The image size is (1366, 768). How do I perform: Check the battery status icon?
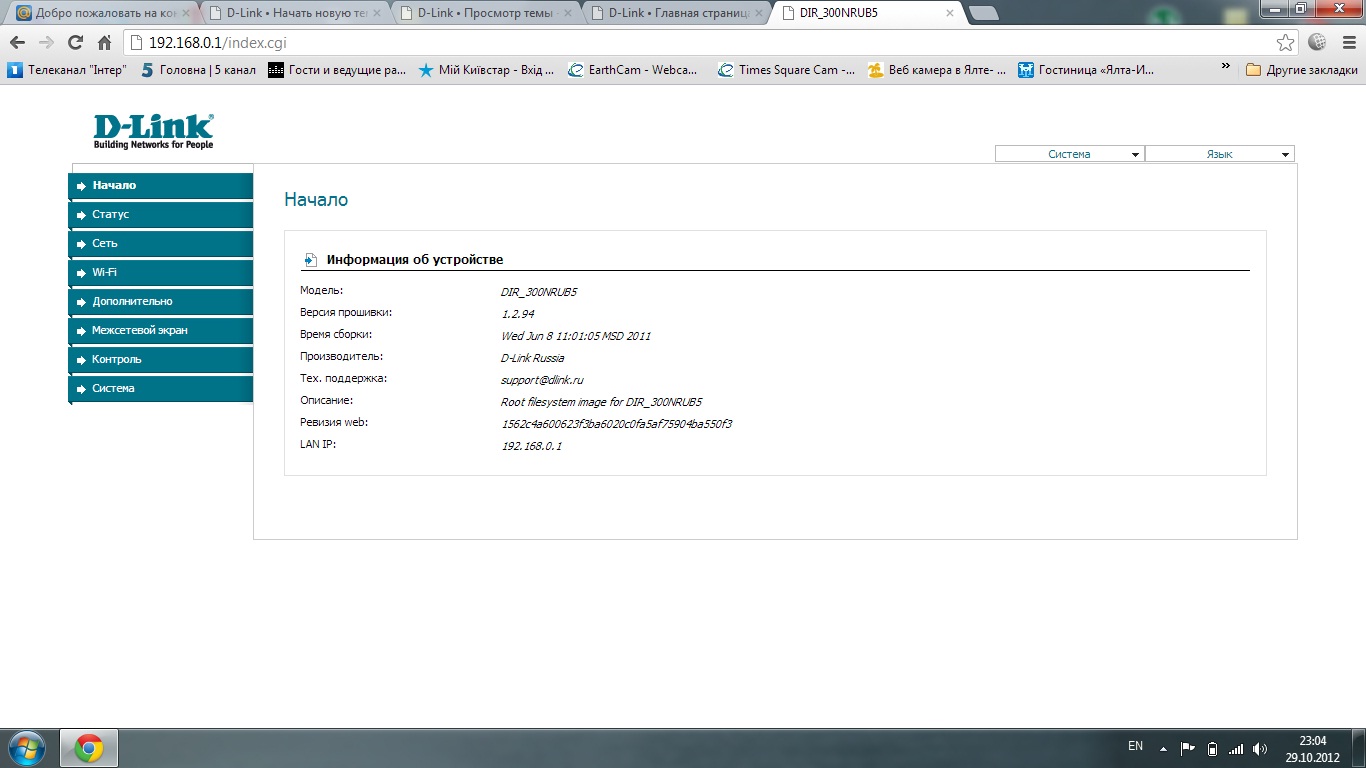click(x=1213, y=748)
